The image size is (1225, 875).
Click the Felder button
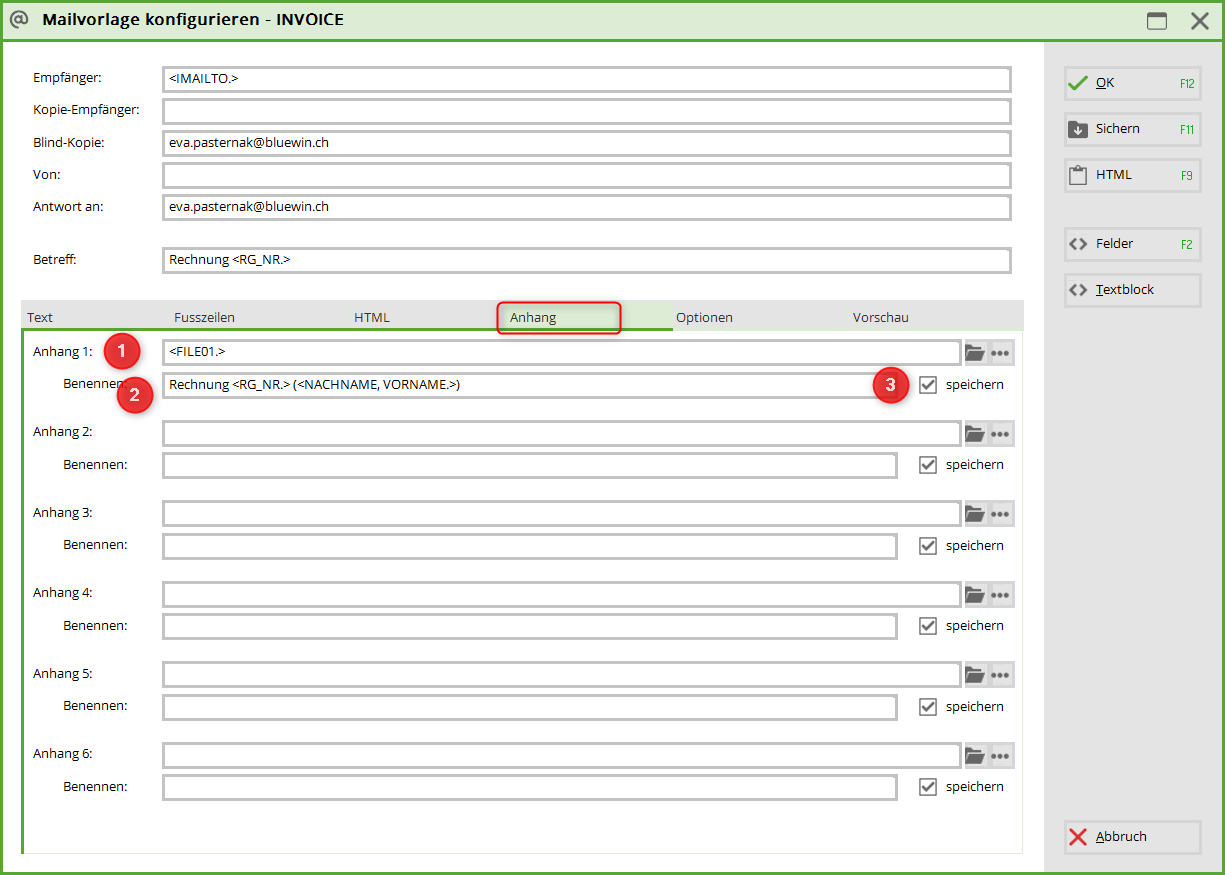[1132, 244]
